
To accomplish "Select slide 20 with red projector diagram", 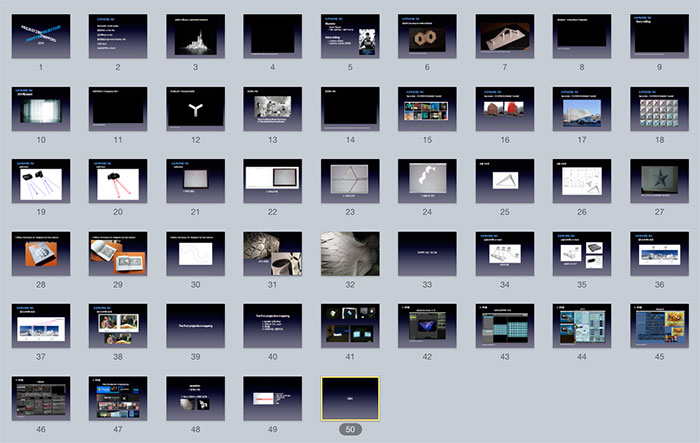I will [118, 181].
